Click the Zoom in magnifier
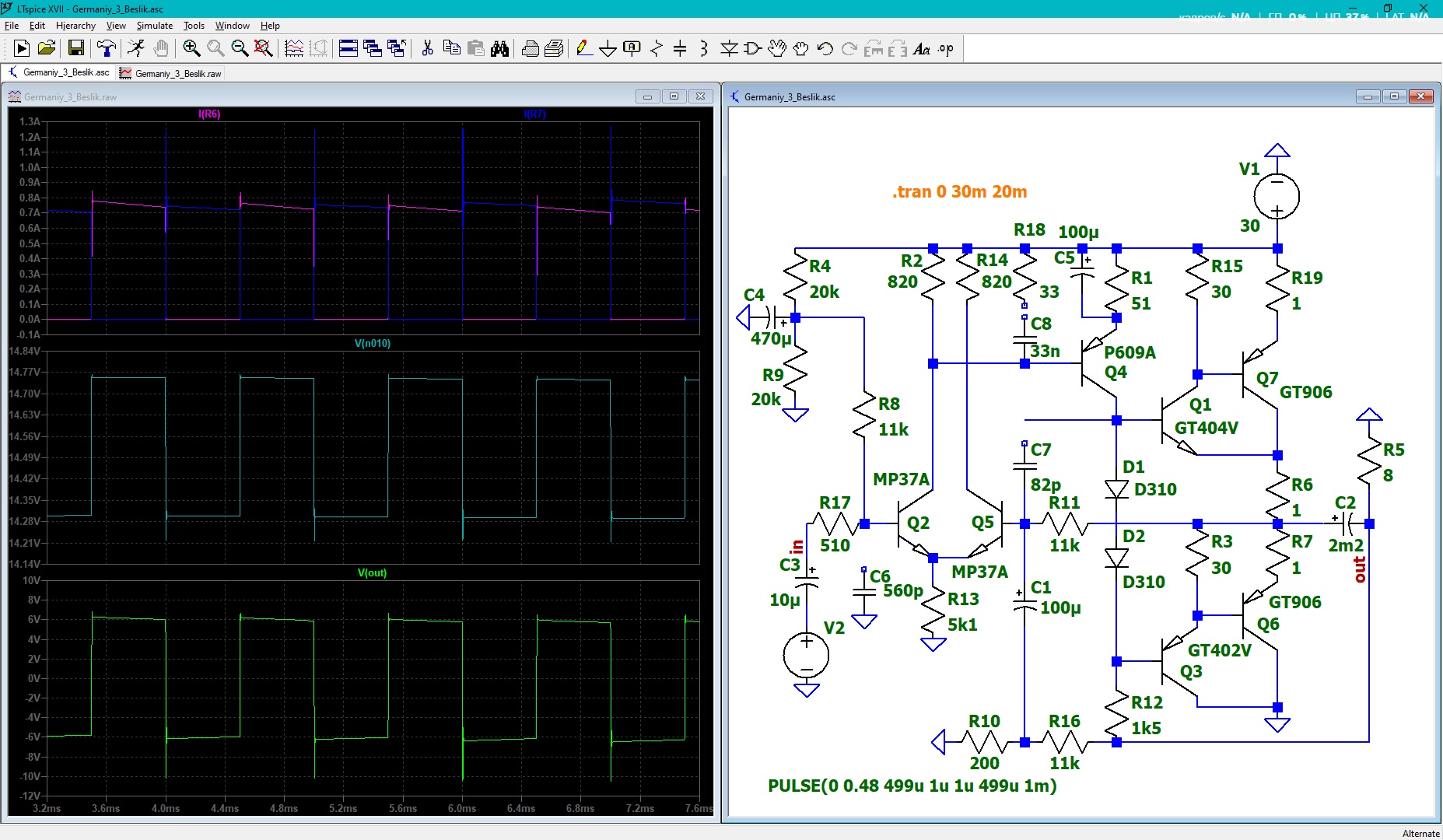The height and width of the screenshot is (840, 1443). (191, 48)
